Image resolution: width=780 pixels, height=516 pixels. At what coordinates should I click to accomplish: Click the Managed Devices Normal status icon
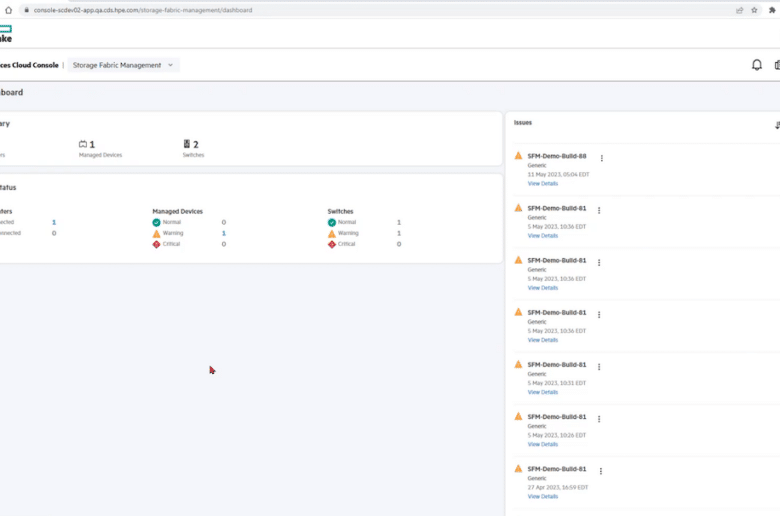pos(156,222)
